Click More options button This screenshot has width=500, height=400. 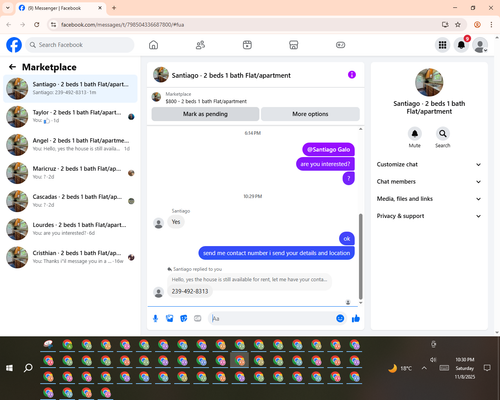[x=310, y=114]
